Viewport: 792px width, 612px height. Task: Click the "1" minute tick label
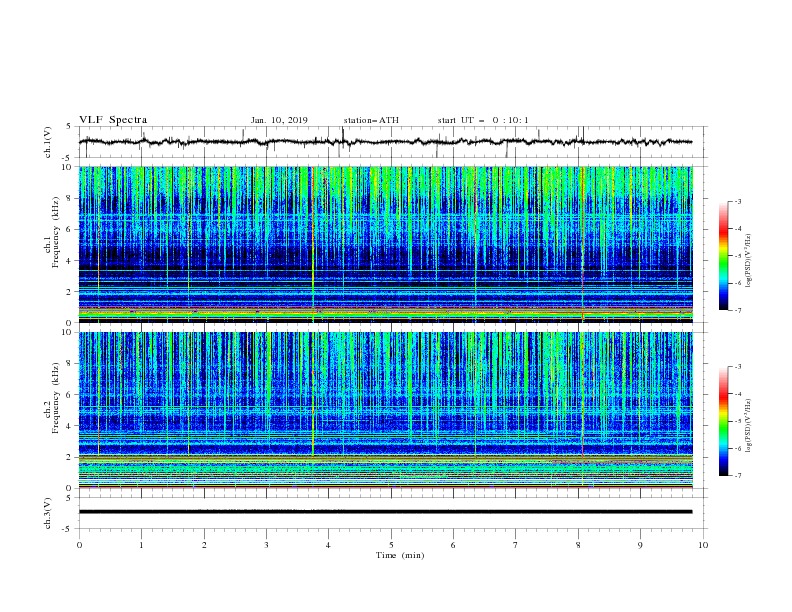[x=141, y=545]
